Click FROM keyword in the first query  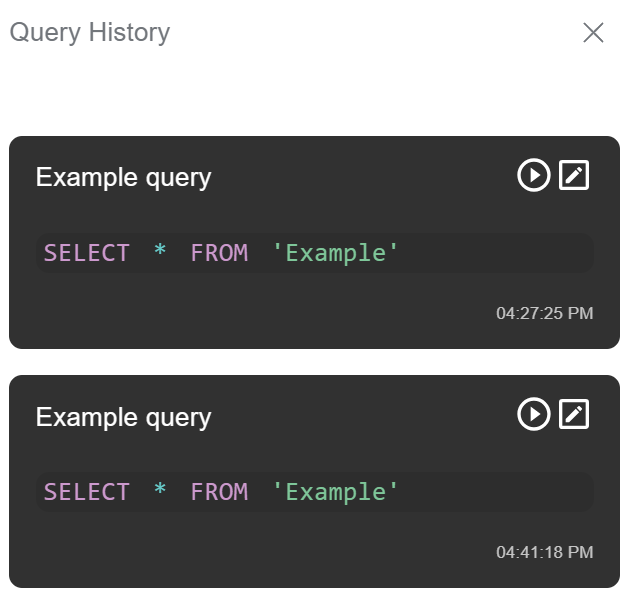click(x=219, y=253)
